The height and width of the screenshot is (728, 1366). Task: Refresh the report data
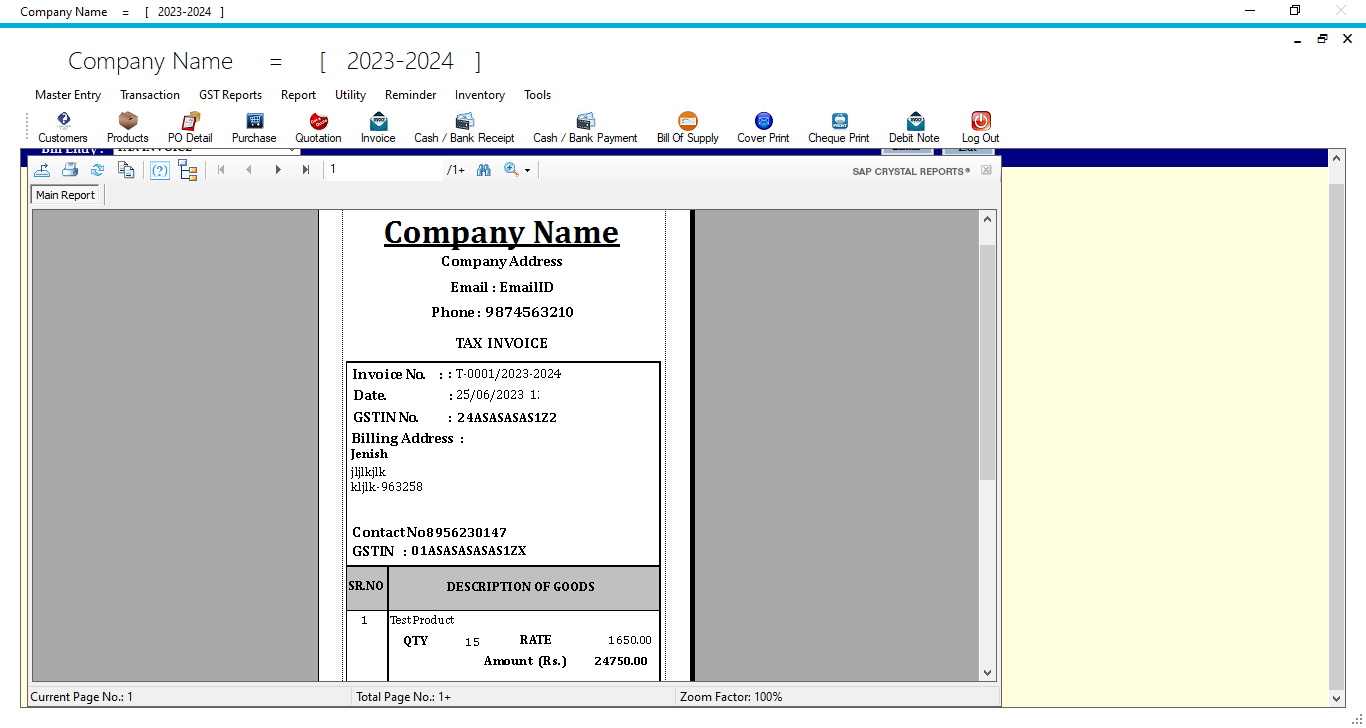pyautogui.click(x=97, y=169)
